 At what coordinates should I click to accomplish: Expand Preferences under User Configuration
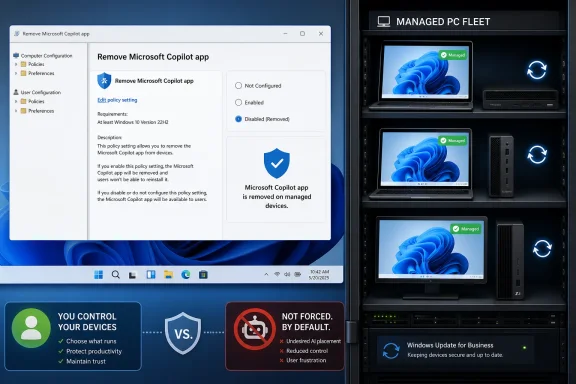click(x=16, y=111)
